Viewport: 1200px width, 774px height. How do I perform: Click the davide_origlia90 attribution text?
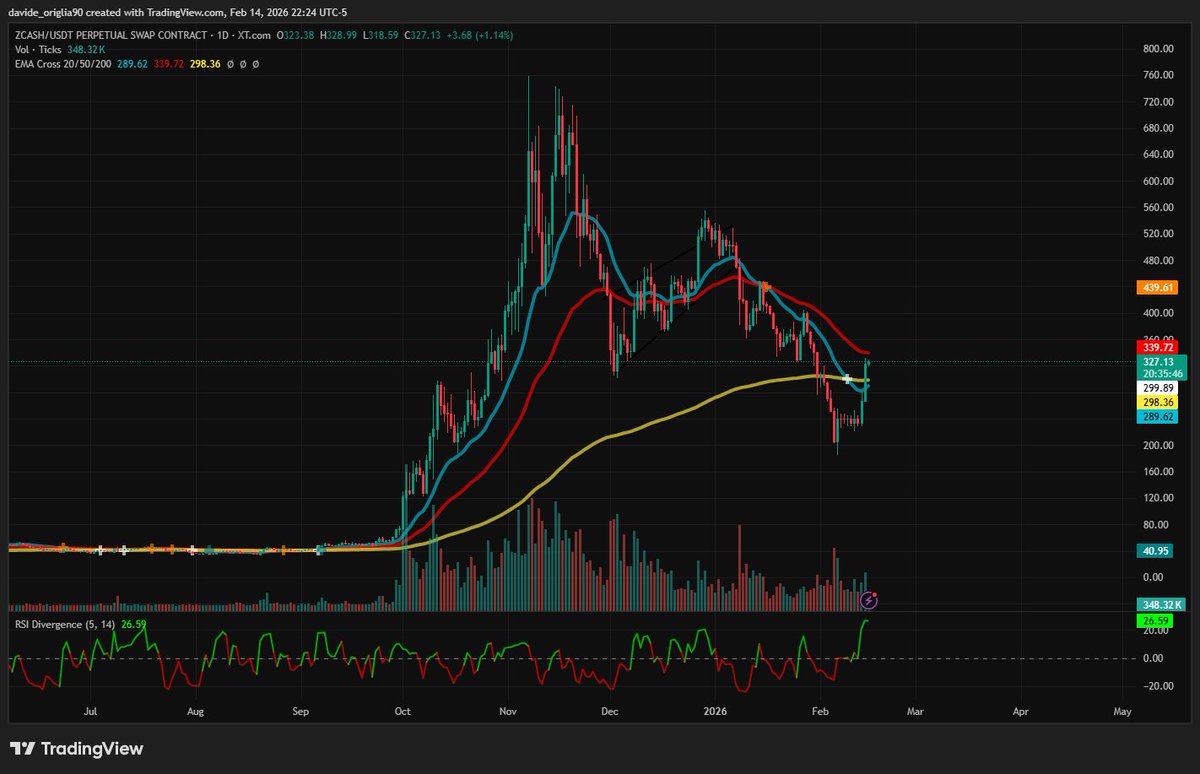pos(45,13)
